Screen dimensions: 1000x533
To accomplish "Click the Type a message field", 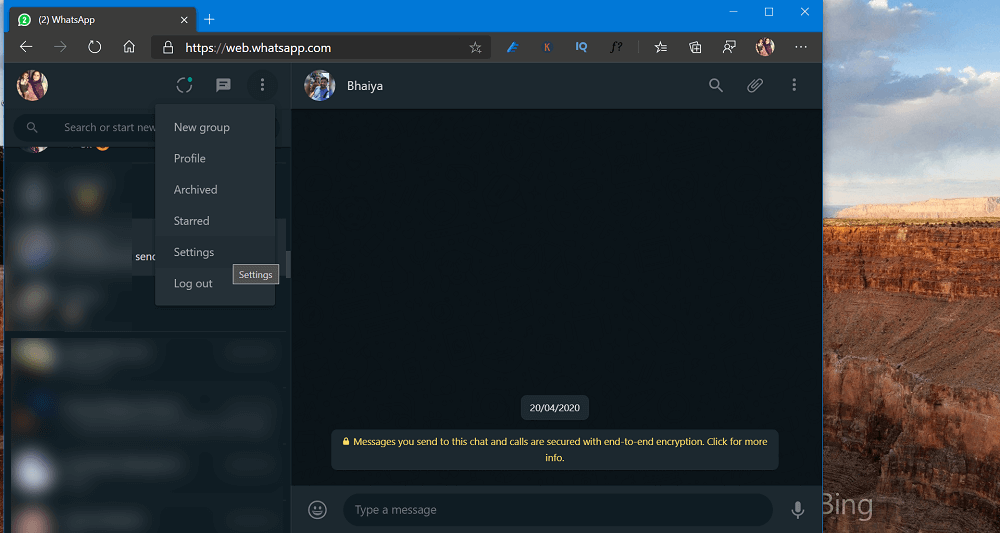I will [x=558, y=509].
